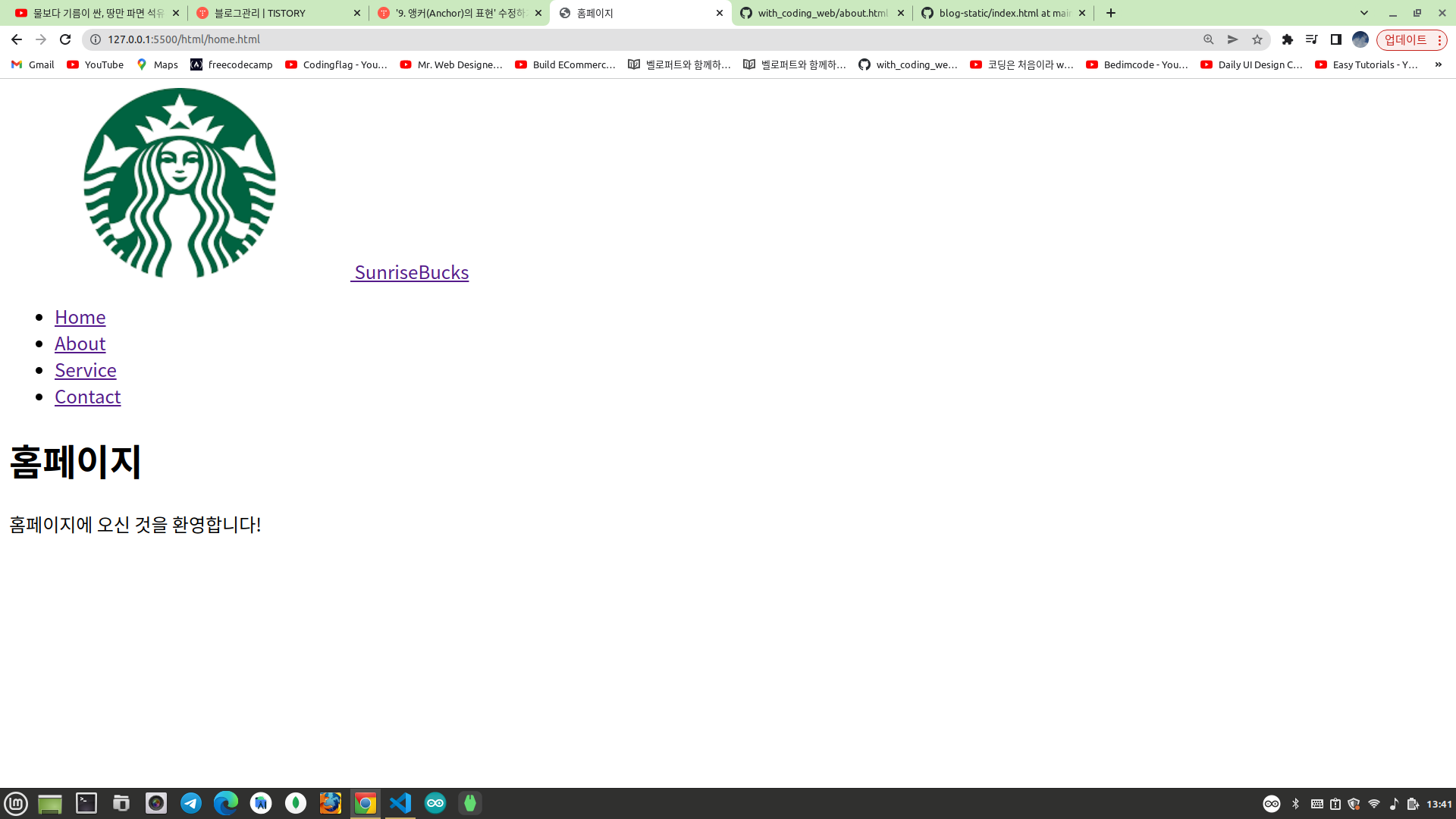
Task: Open a new browser tab
Action: (1111, 13)
